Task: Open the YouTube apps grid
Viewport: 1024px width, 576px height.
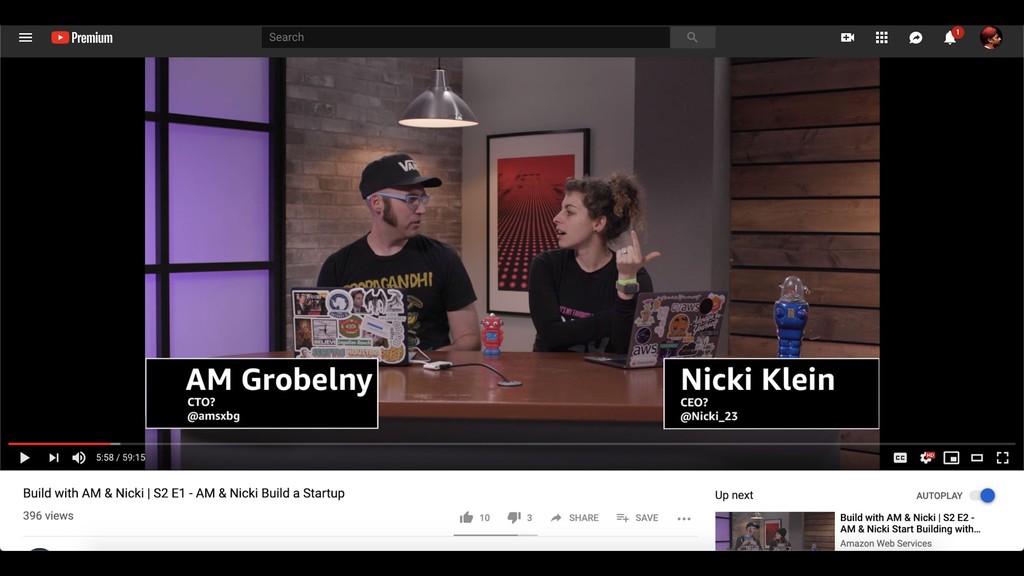Action: tap(882, 38)
